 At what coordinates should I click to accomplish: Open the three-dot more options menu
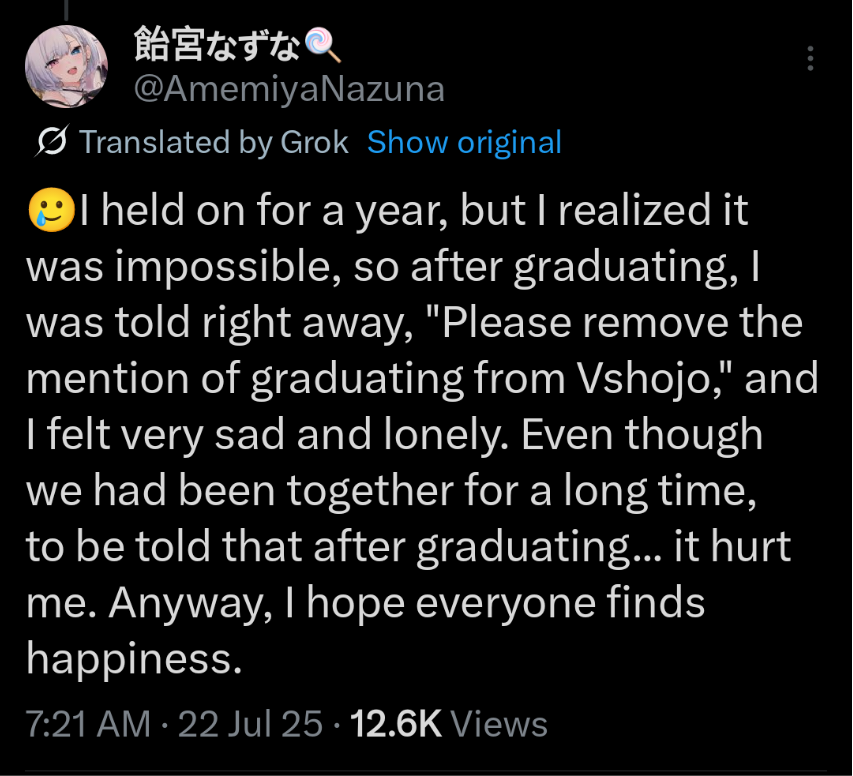[x=810, y=58]
